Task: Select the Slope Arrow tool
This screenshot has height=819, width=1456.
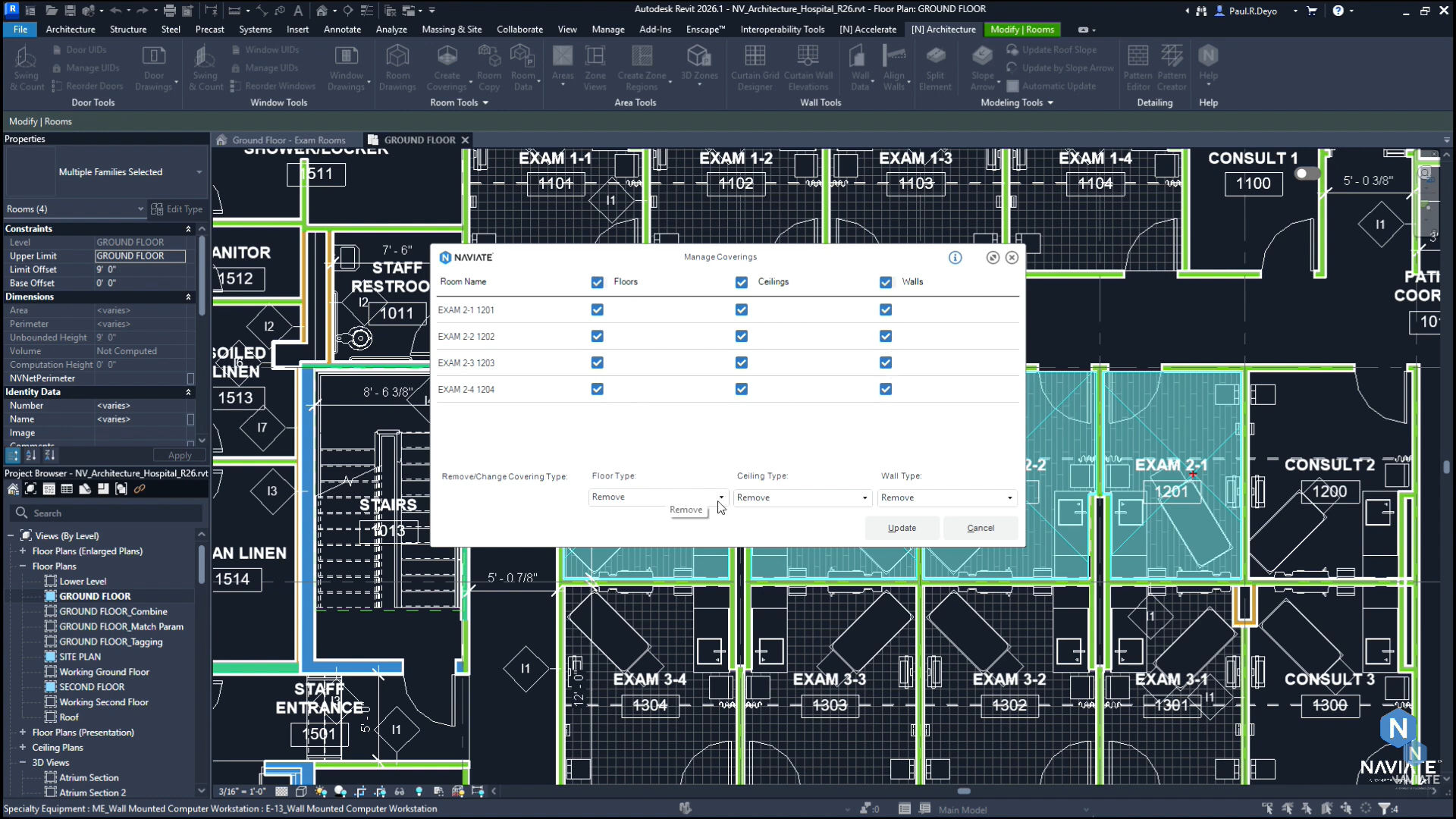Action: coord(982,68)
